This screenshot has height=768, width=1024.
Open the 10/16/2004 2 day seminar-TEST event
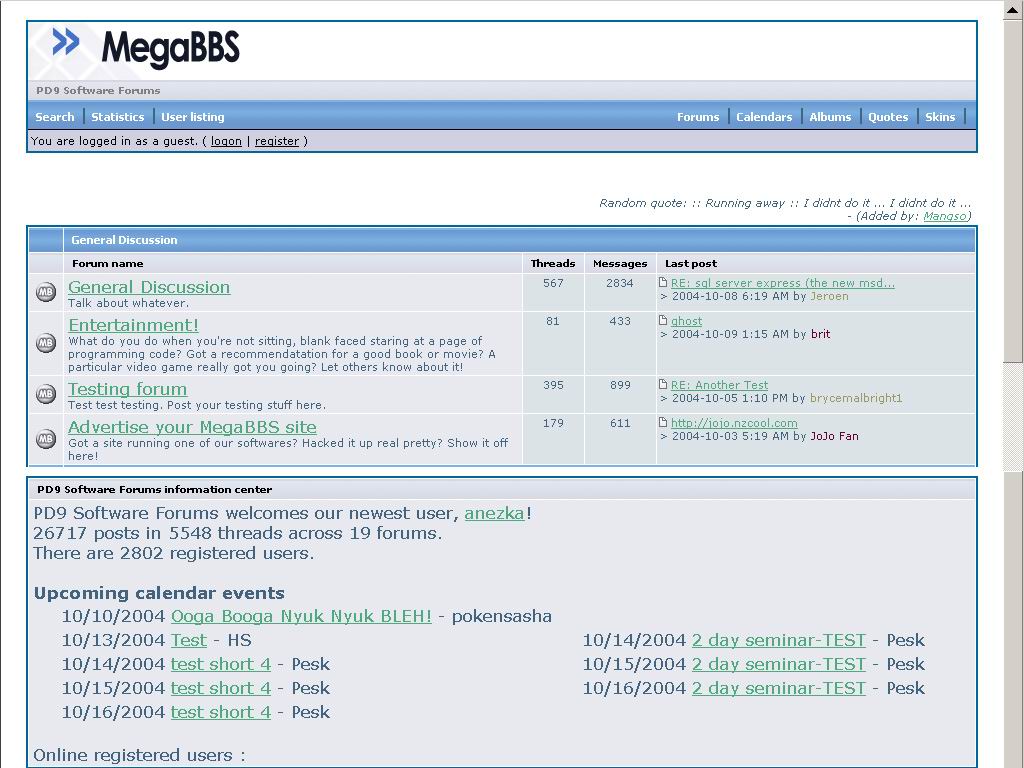tap(778, 688)
